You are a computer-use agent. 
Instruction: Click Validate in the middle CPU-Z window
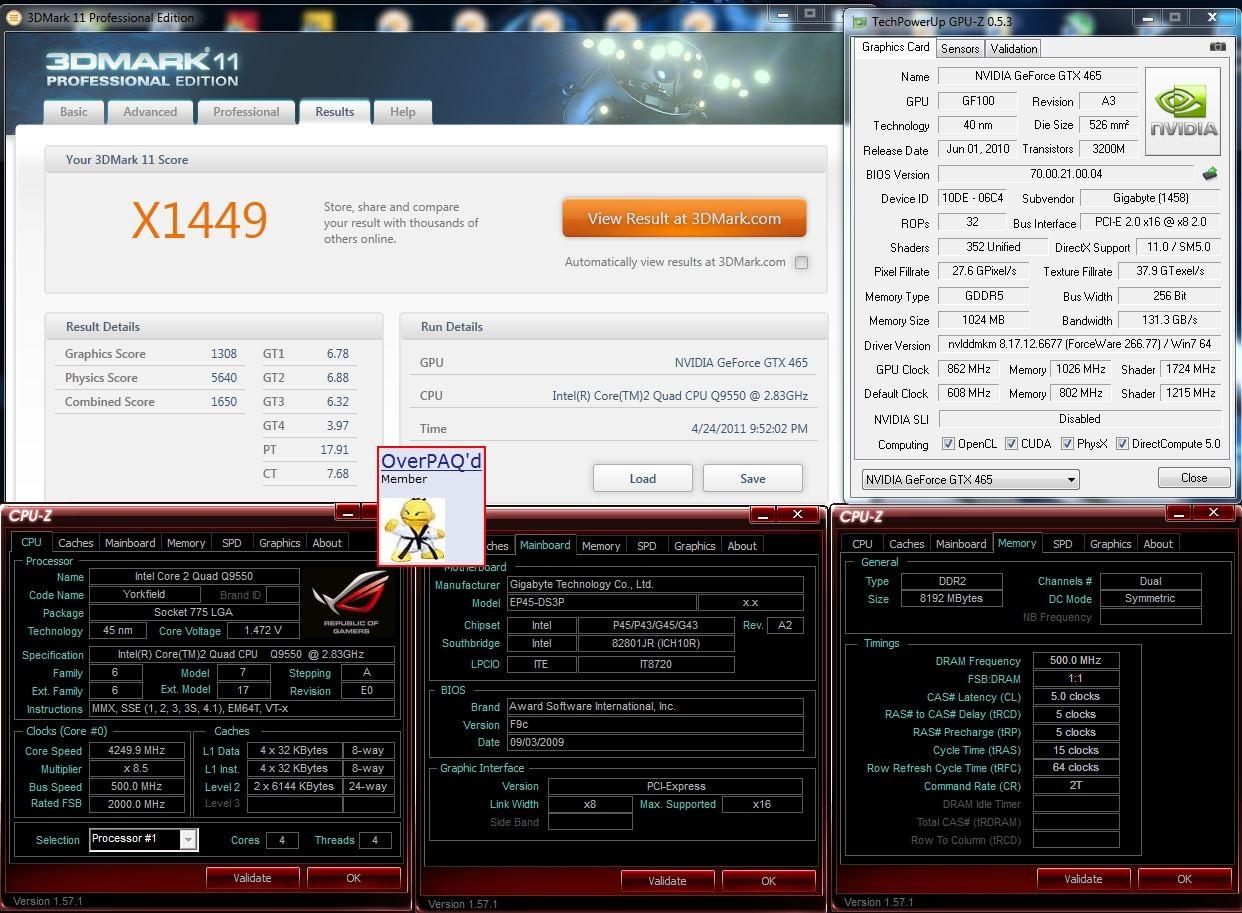point(667,881)
